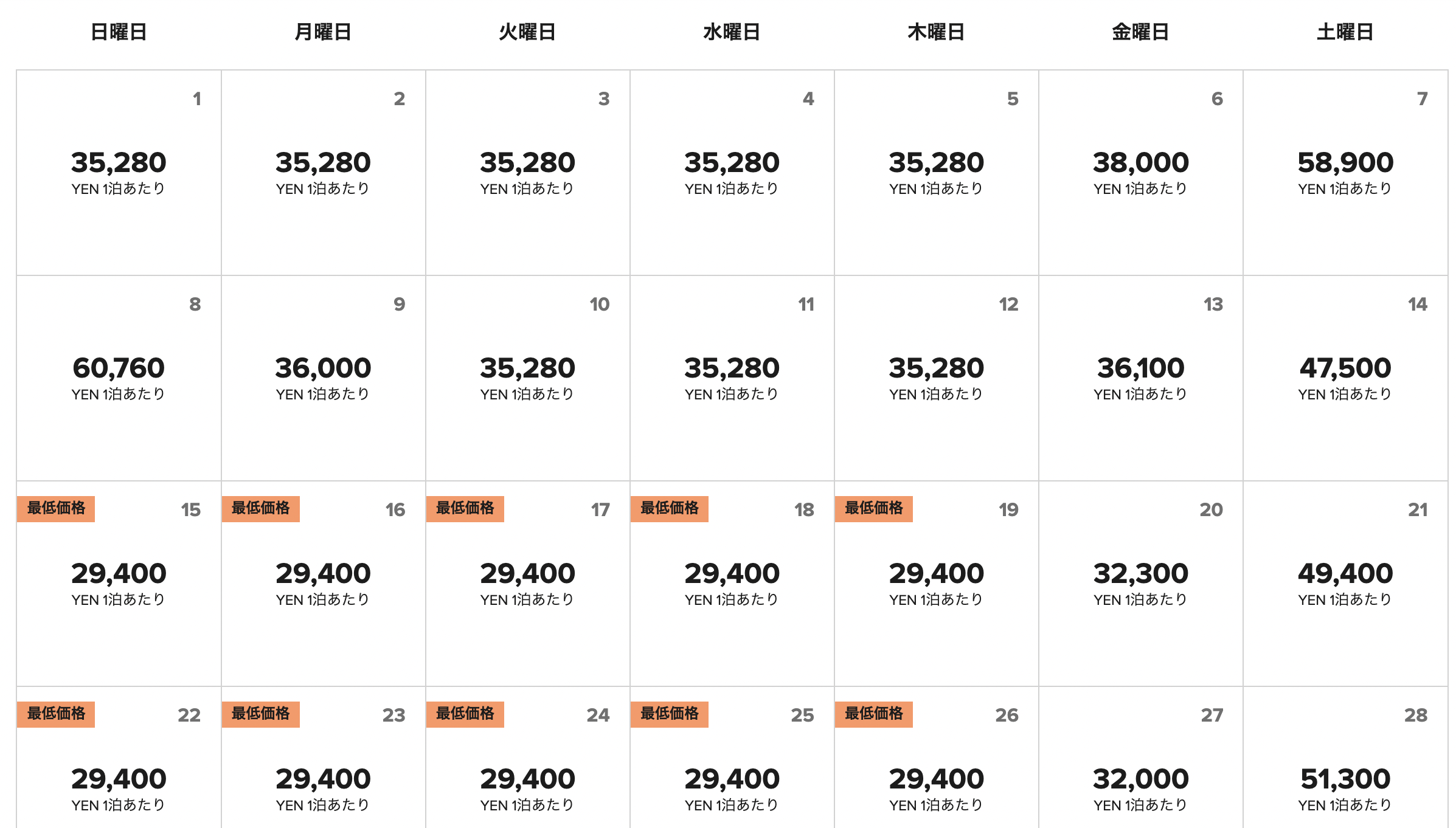Screen dimensions: 1456x828
Task: Pick Tuesday the 17th lowest-price cell
Action: point(527,584)
